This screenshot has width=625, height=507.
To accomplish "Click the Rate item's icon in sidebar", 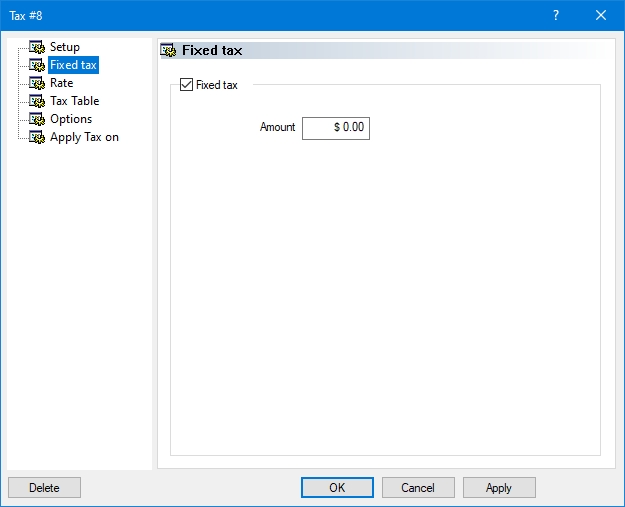I will point(38,83).
